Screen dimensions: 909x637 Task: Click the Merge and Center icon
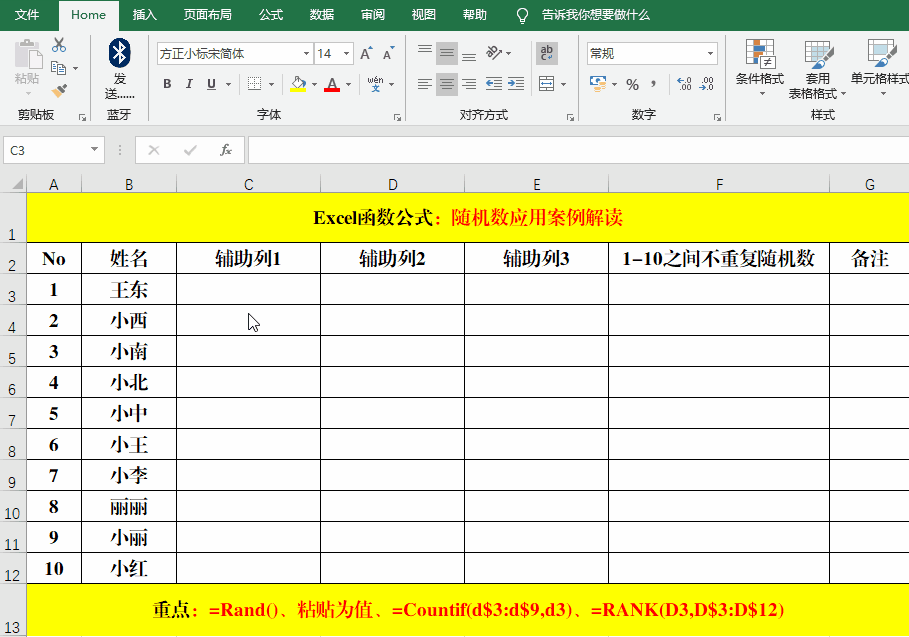coord(546,84)
